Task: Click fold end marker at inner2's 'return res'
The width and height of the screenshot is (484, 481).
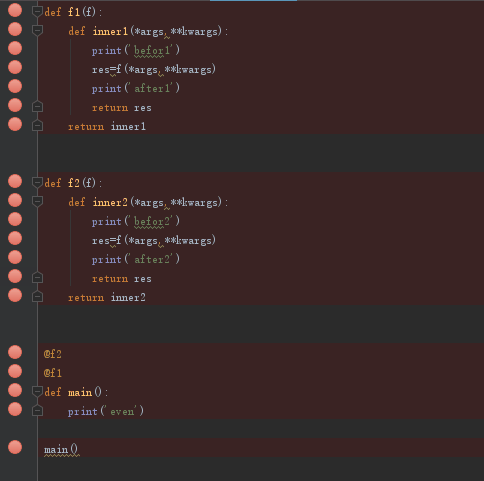Action: 37,277
